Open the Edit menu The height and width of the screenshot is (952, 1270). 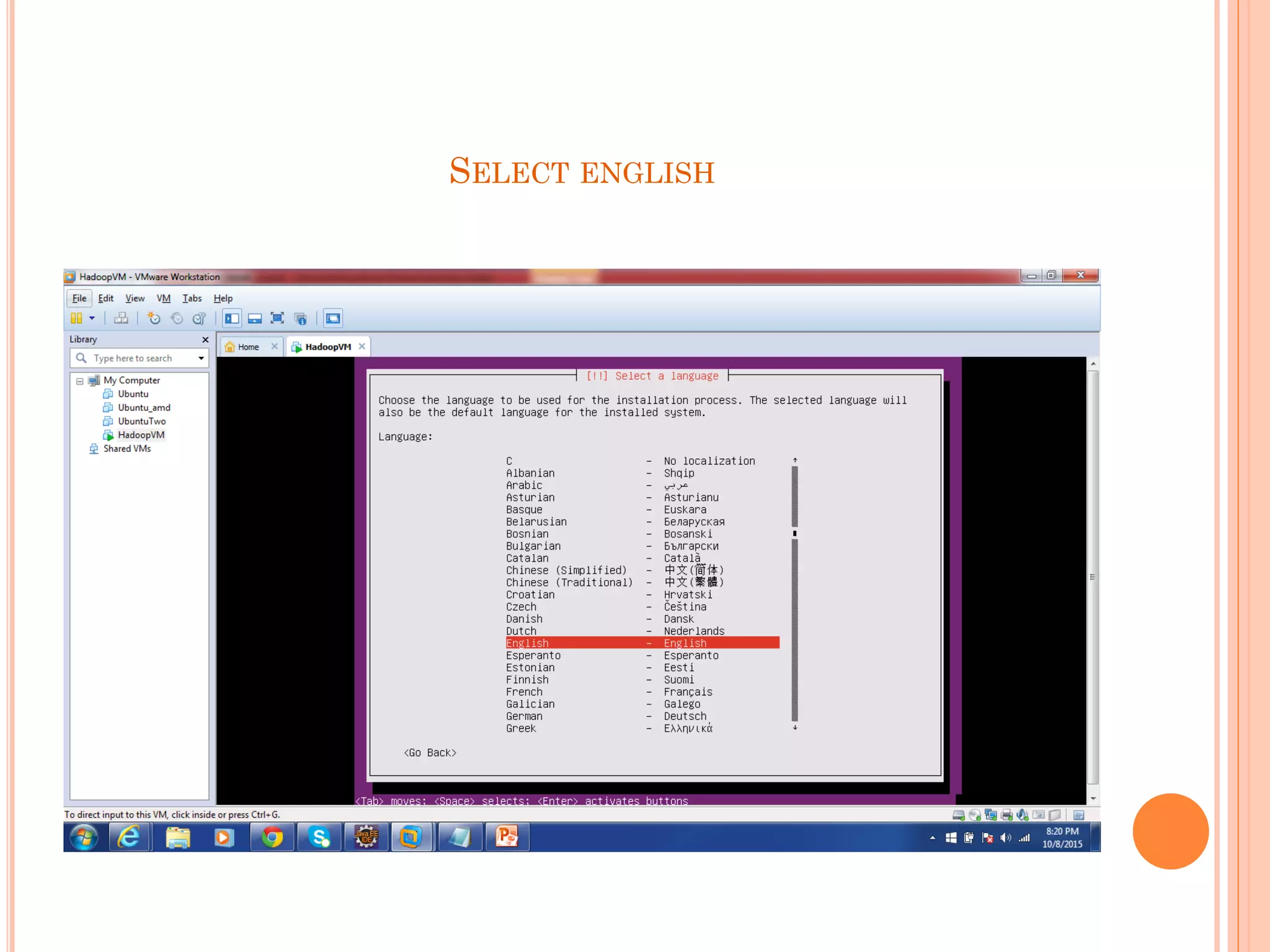coord(106,298)
